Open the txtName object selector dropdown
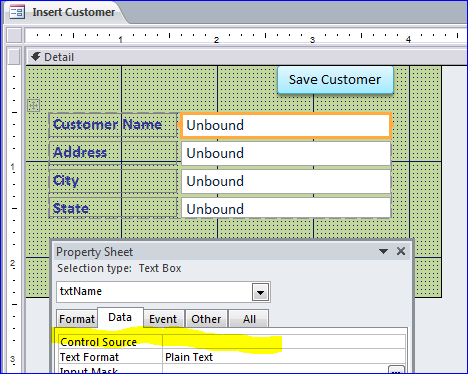This screenshot has width=468, height=374. click(261, 292)
